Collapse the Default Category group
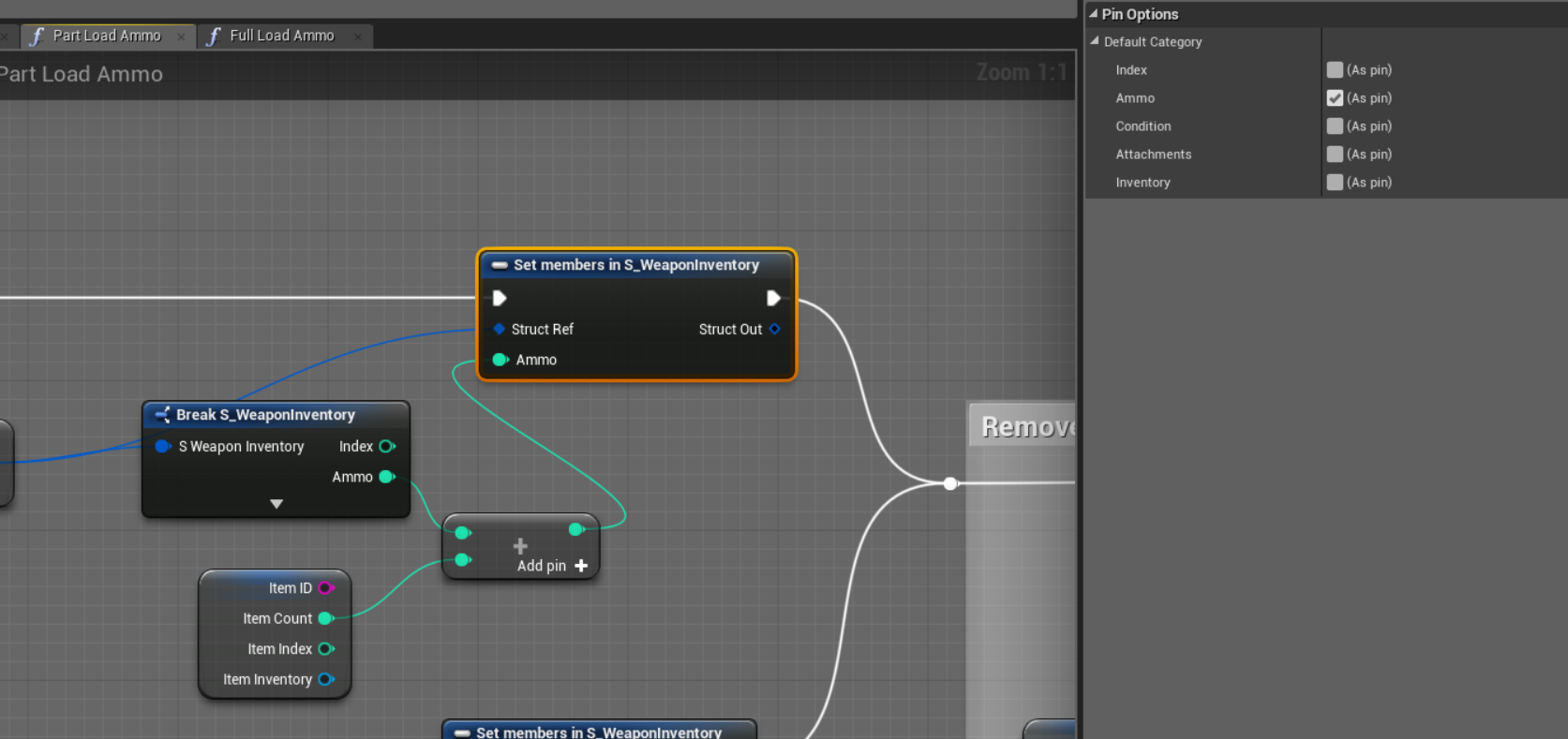Viewport: 1568px width, 739px height. (1095, 41)
